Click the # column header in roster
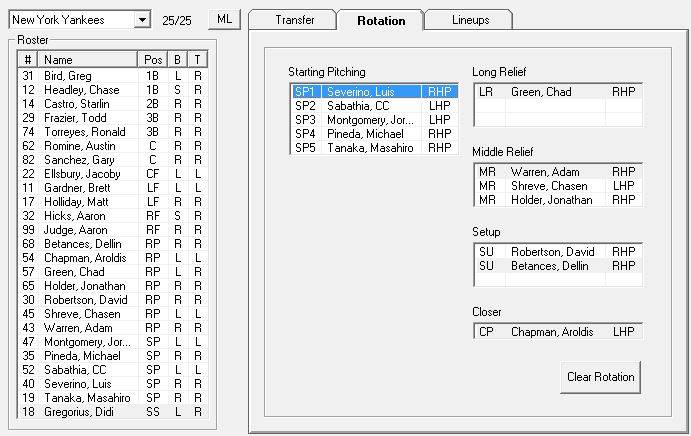Image resolution: width=691 pixels, height=436 pixels. [x=28, y=60]
